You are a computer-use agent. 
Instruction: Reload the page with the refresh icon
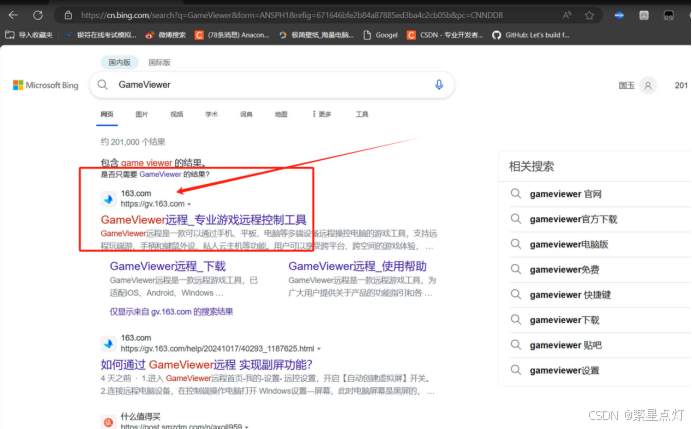(38, 15)
